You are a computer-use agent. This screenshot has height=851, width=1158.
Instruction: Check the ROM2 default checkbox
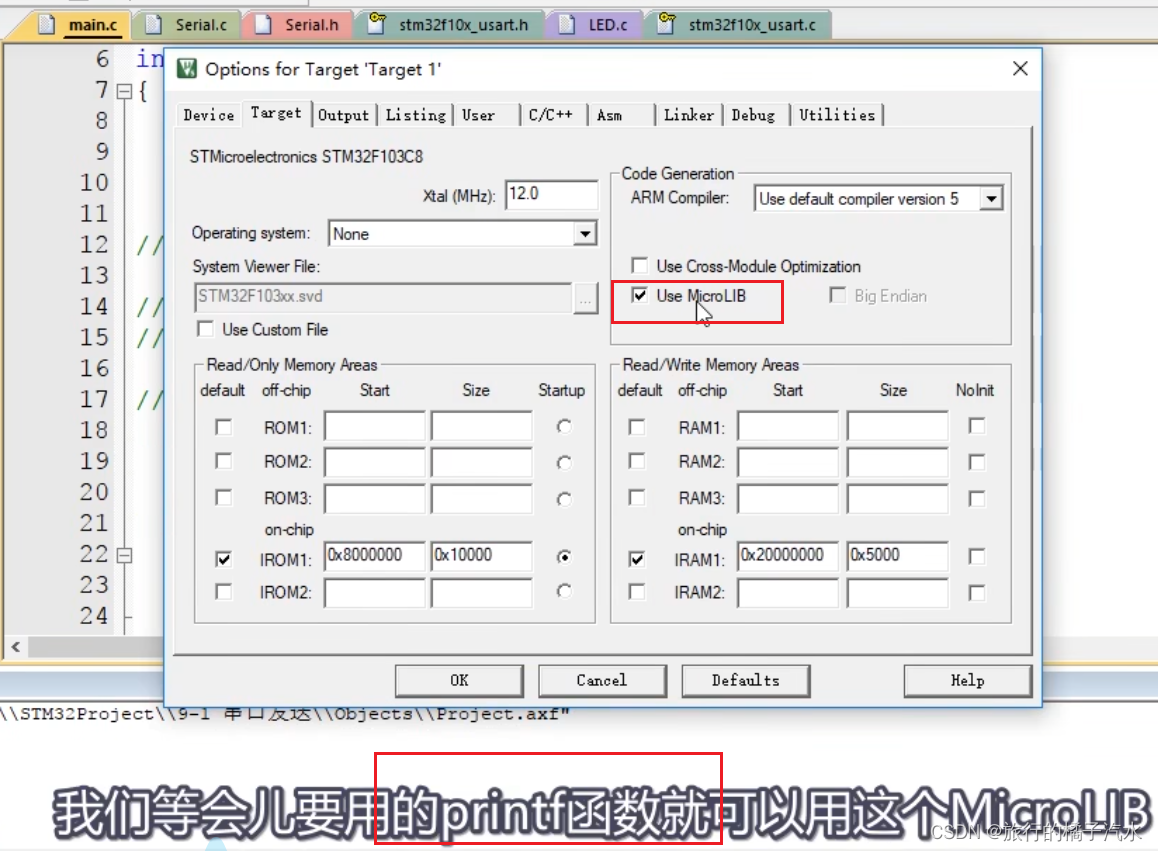[223, 461]
